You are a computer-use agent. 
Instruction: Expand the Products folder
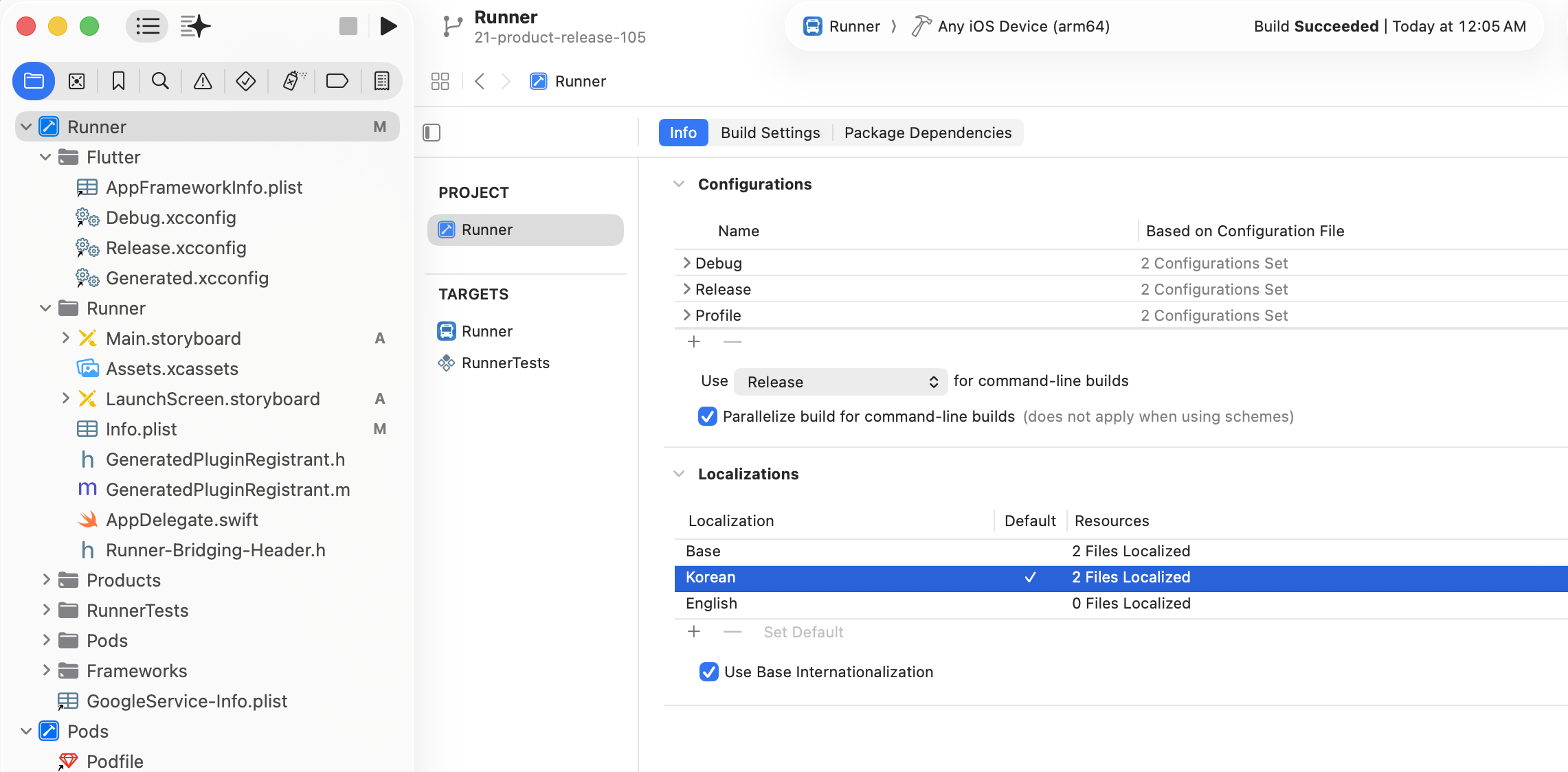tap(45, 580)
